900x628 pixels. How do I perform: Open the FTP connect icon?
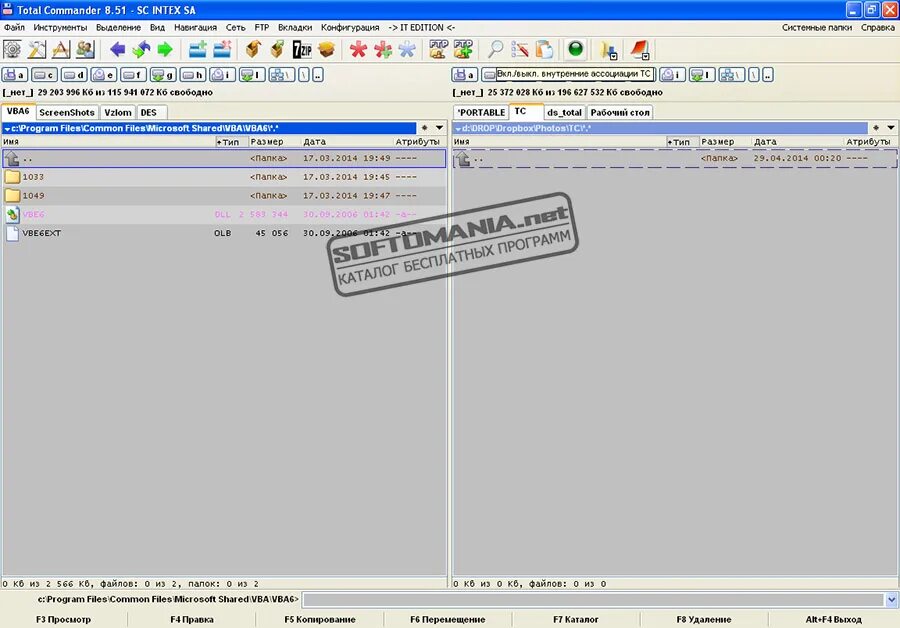point(439,50)
